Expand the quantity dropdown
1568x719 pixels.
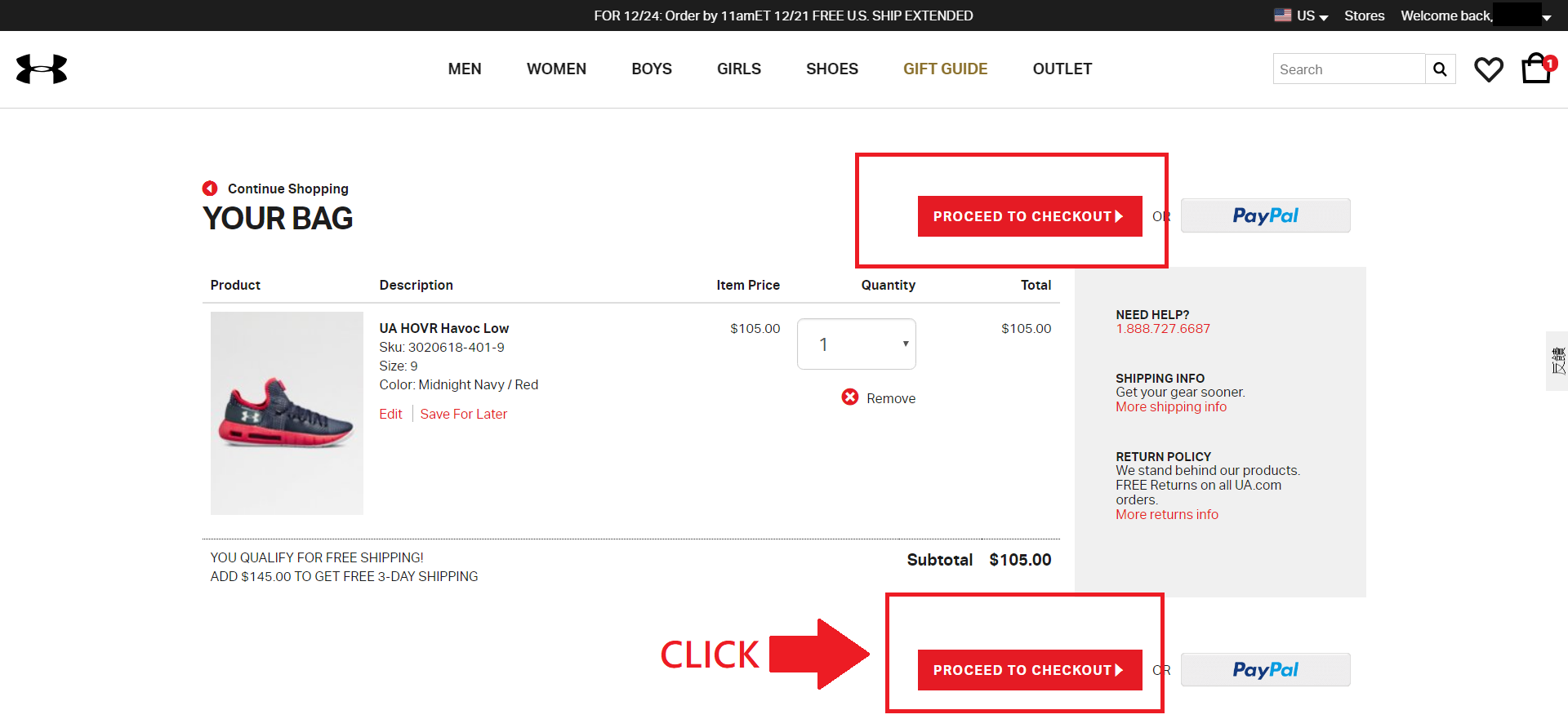856,344
